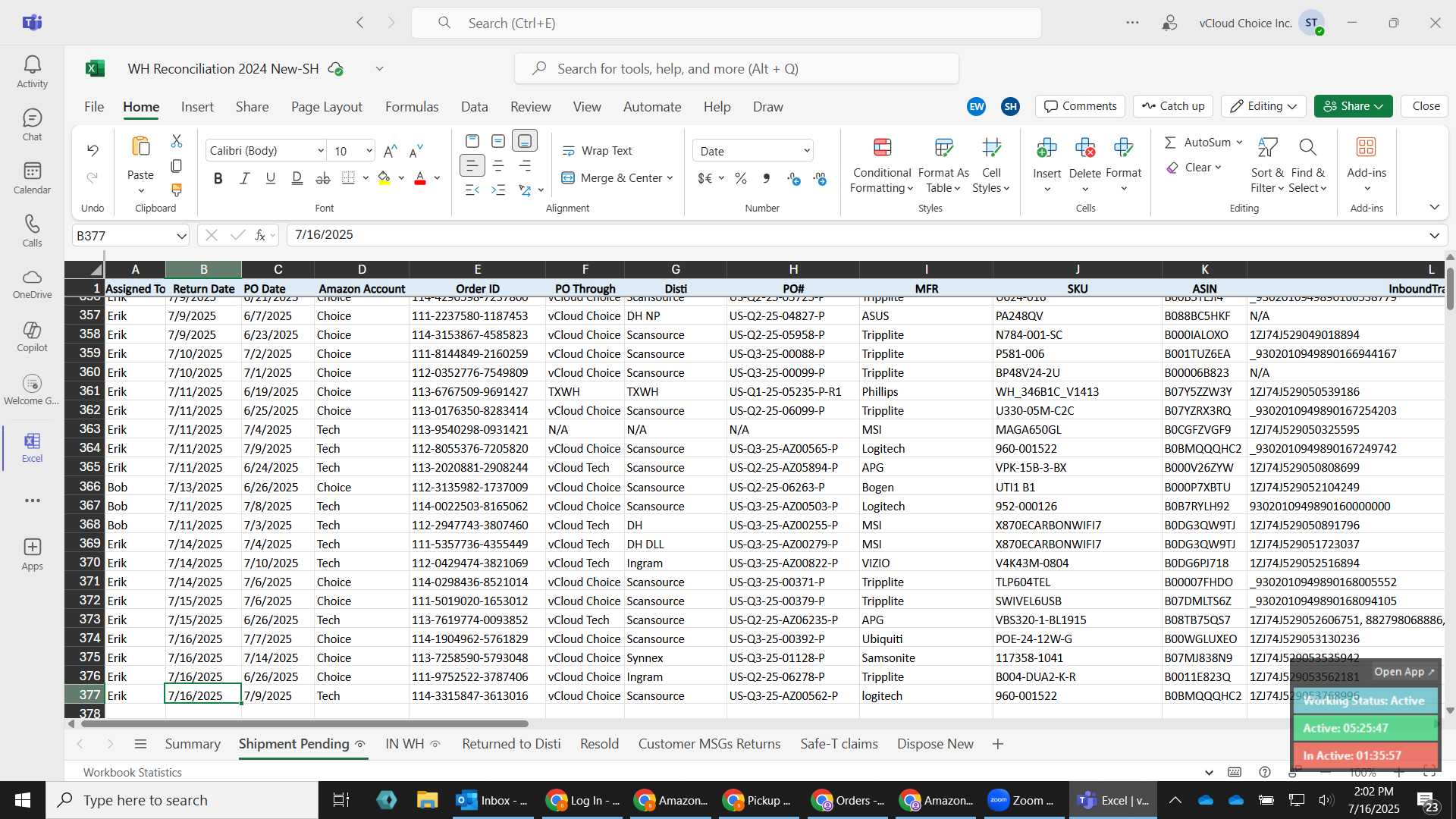Image resolution: width=1456 pixels, height=819 pixels.
Task: Decrease font size with shrink font icon
Action: pyautogui.click(x=416, y=151)
